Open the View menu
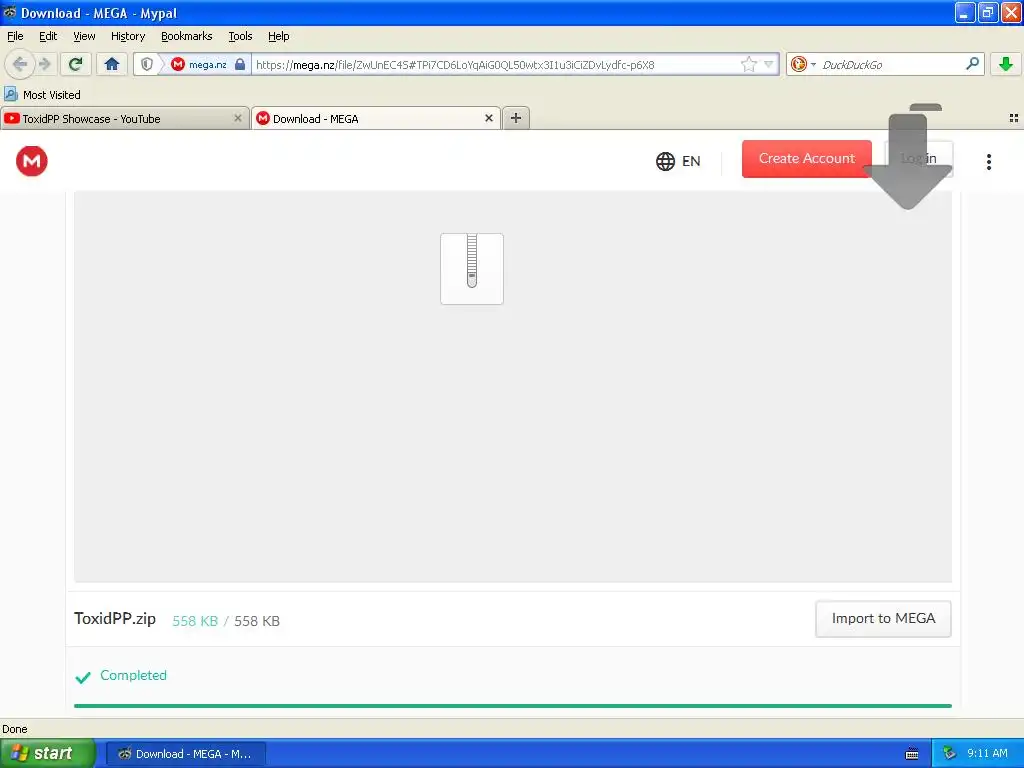 84,36
